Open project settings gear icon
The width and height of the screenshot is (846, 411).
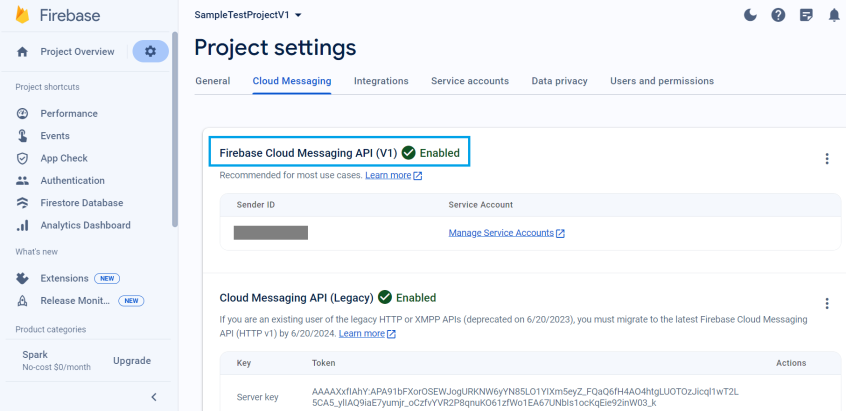point(151,51)
